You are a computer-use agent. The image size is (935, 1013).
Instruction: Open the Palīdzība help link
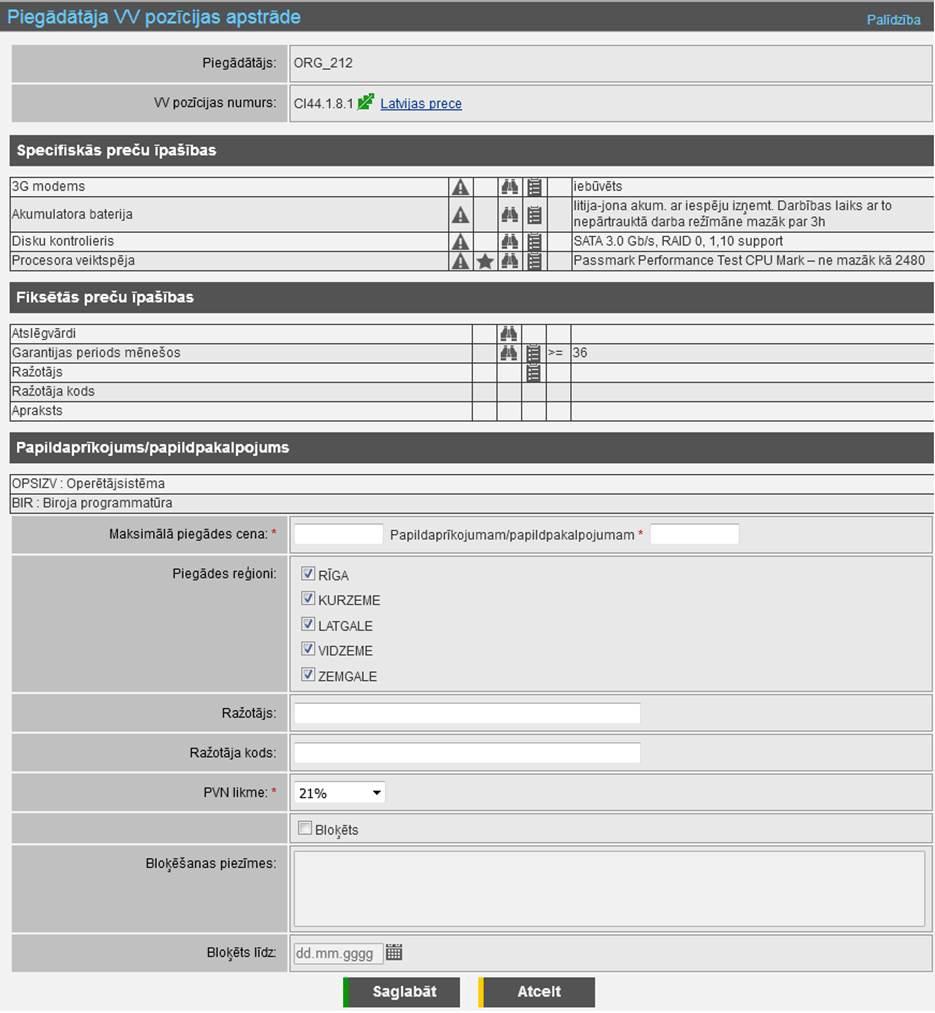(893, 20)
